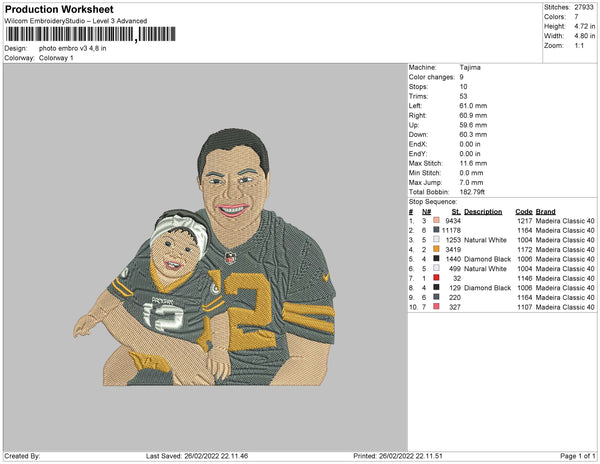Click thread code 1146
This screenshot has width=600, height=464.
pyautogui.click(x=525, y=278)
